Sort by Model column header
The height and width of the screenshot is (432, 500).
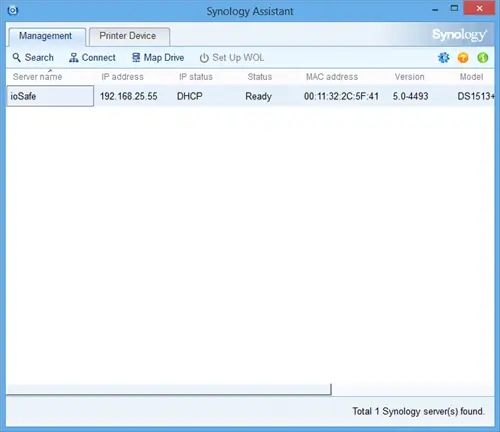(471, 77)
